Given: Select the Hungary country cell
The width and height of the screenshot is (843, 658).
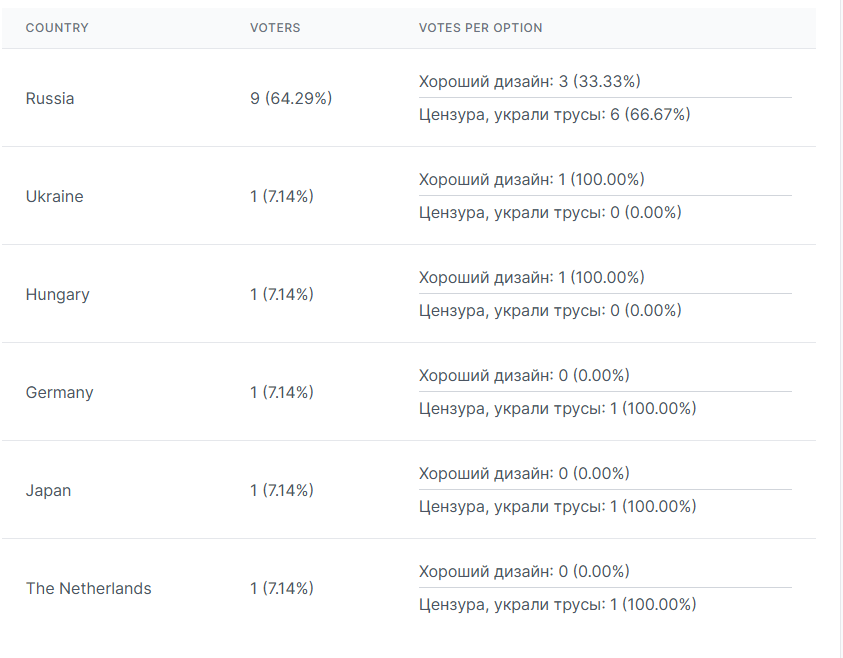Looking at the screenshot, I should coord(58,295).
